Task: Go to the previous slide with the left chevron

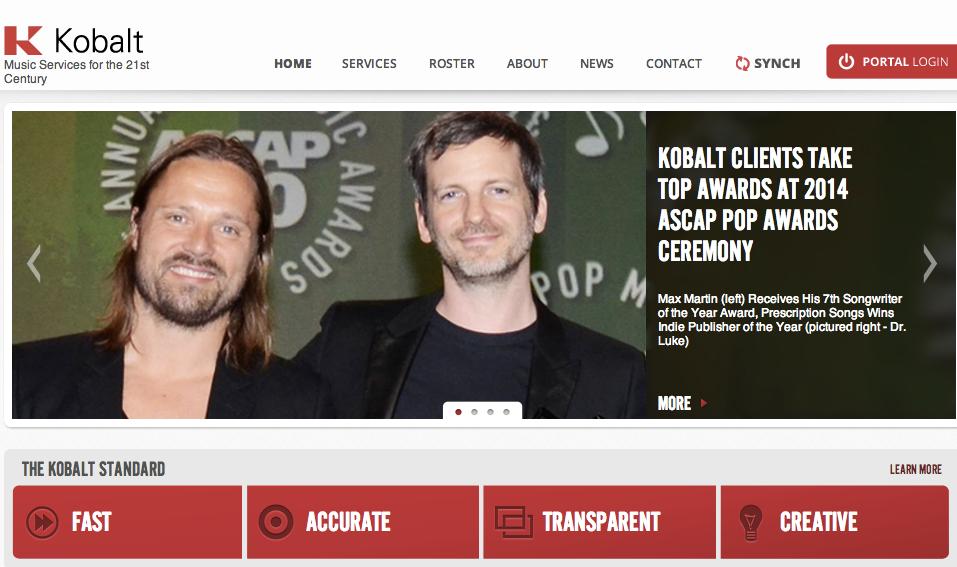Action: tap(34, 264)
